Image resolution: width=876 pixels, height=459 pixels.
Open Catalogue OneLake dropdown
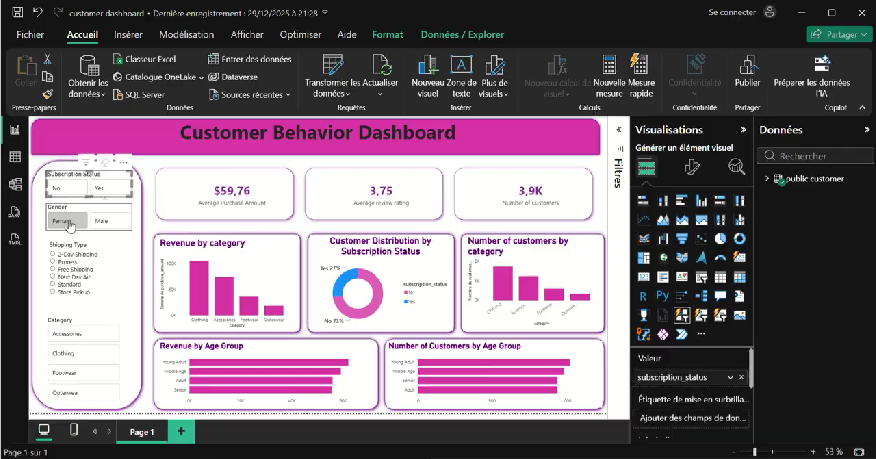pos(201,78)
